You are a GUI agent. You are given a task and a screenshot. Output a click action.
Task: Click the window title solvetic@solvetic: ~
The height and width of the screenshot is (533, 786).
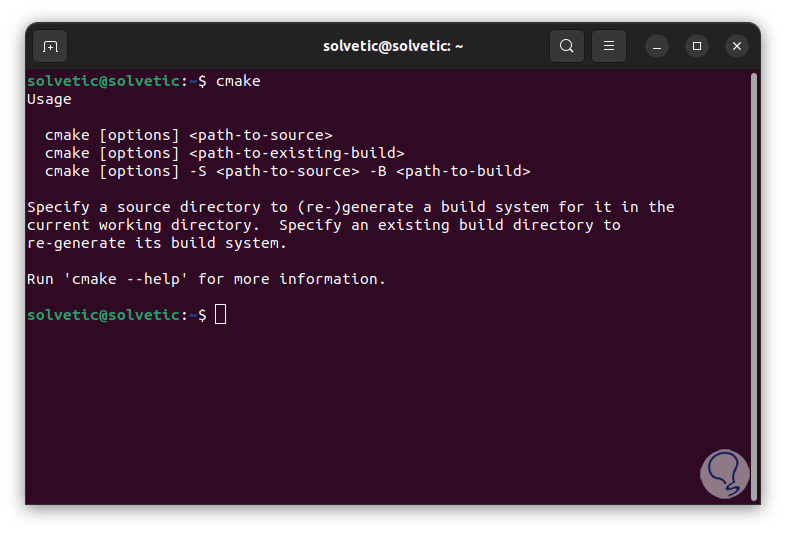(393, 46)
